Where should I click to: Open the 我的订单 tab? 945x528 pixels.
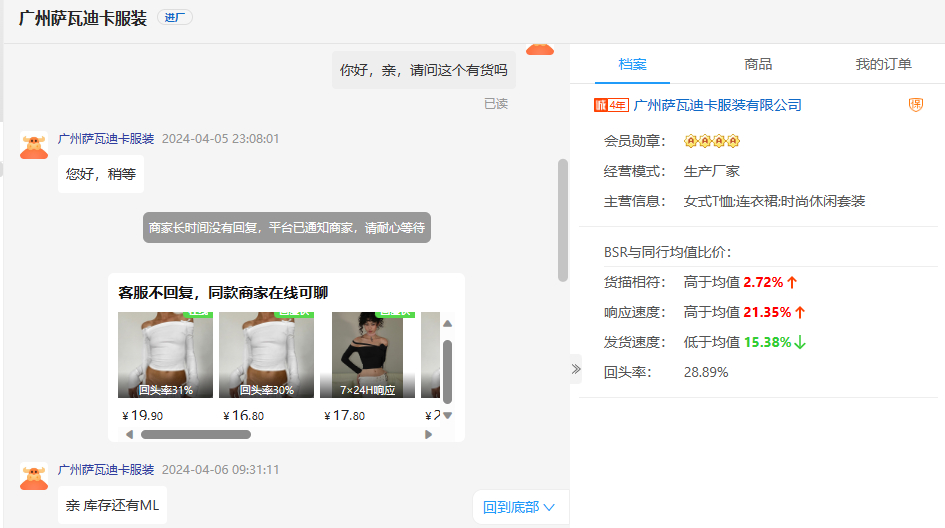(883, 64)
